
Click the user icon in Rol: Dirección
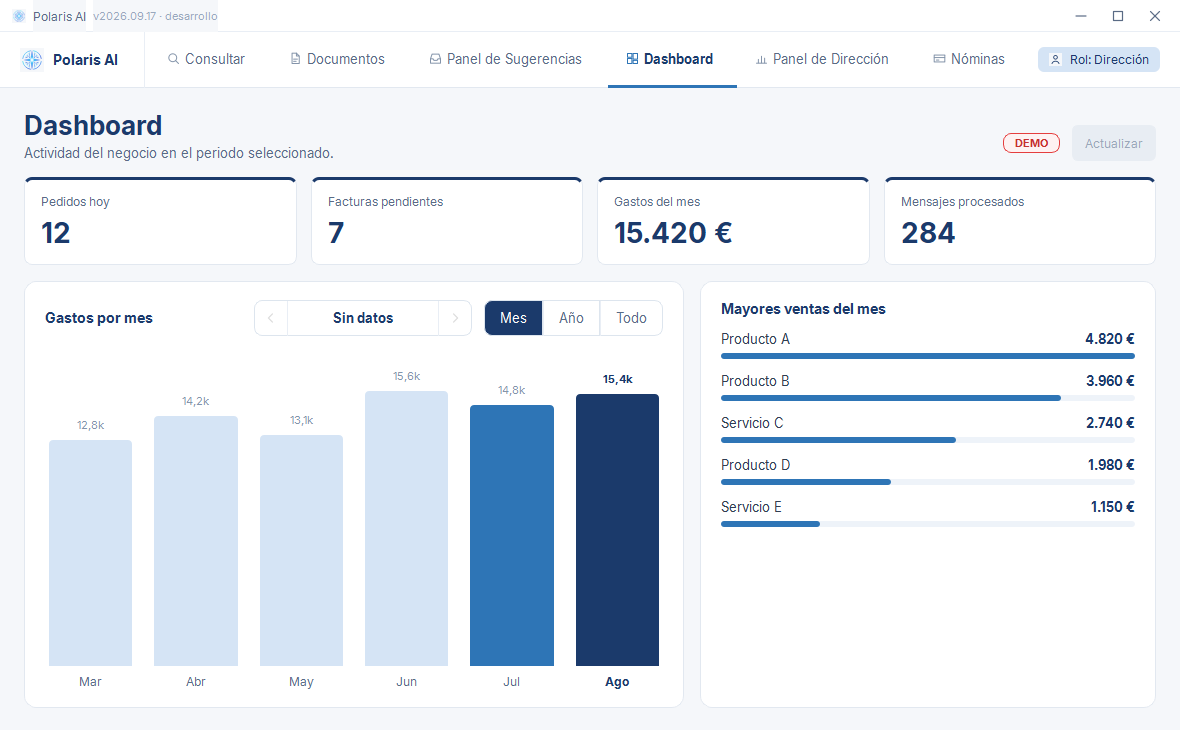click(x=1055, y=59)
